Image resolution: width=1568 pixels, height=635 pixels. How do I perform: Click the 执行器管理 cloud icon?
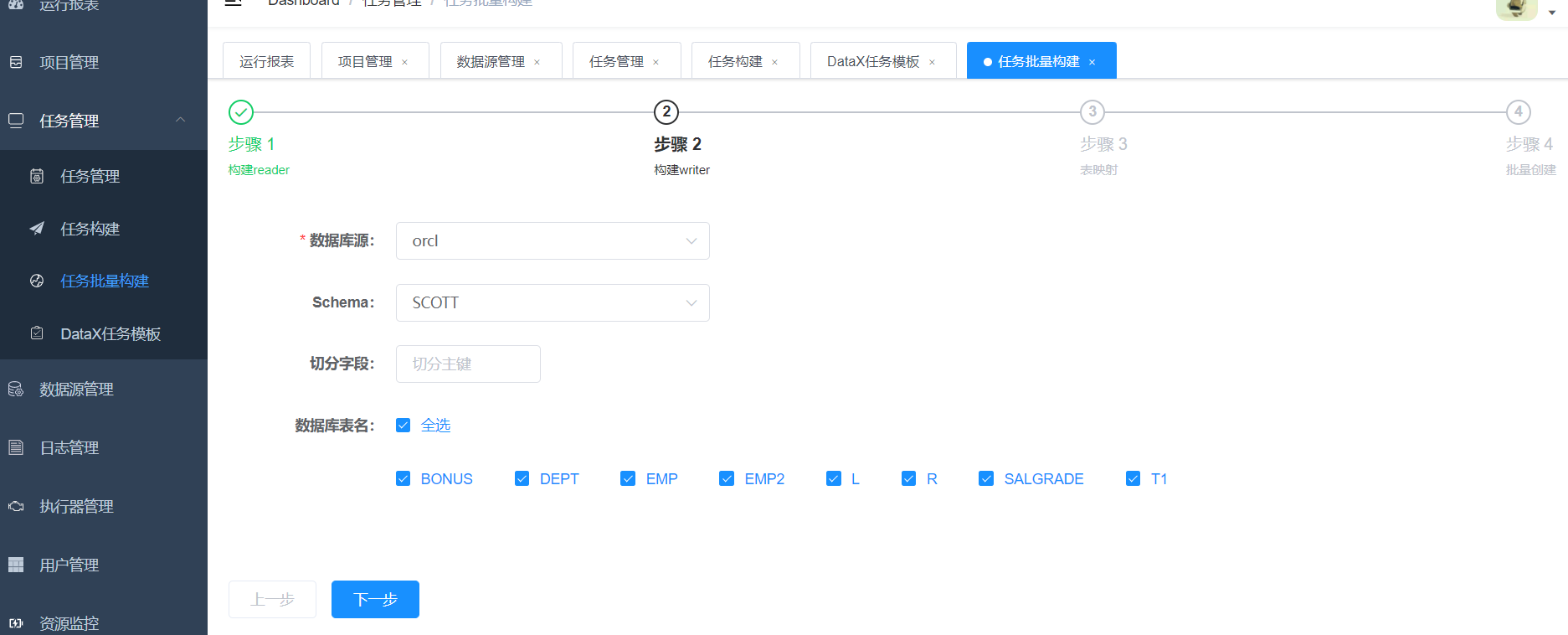pyautogui.click(x=16, y=506)
